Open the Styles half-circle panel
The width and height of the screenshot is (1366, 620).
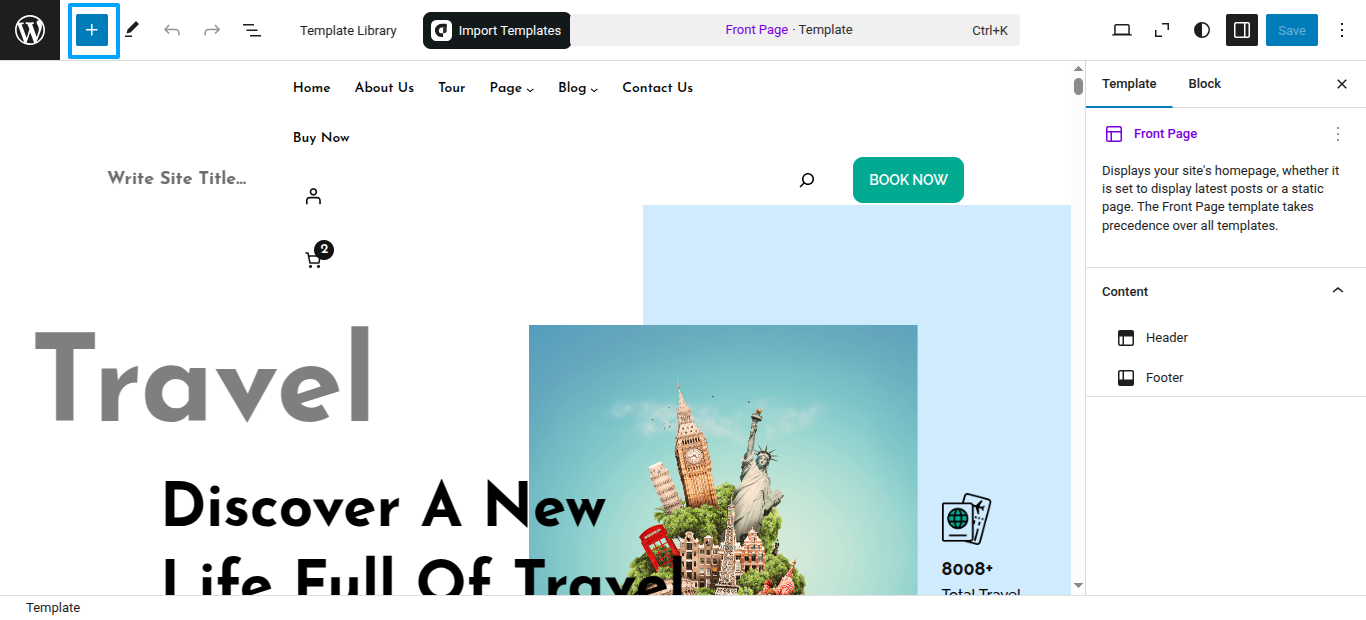[x=1202, y=30]
